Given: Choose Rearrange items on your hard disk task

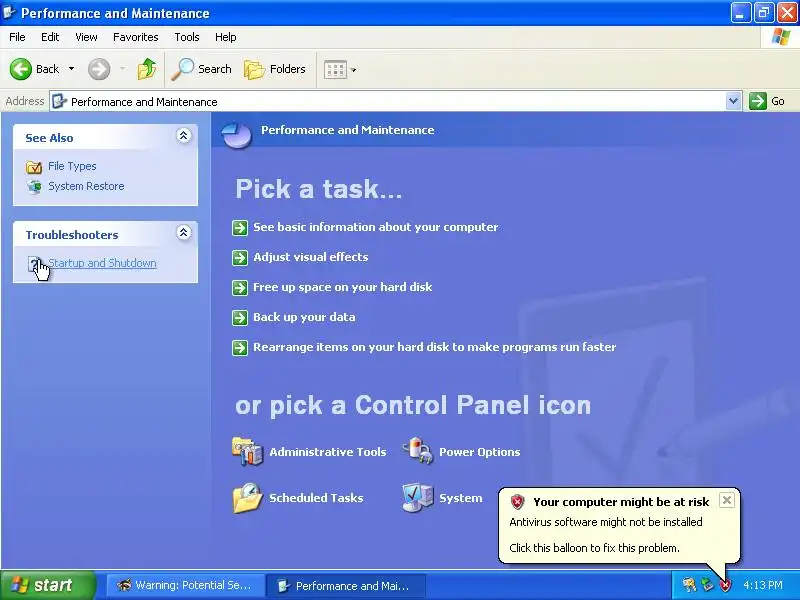Looking at the screenshot, I should pyautogui.click(x=435, y=347).
